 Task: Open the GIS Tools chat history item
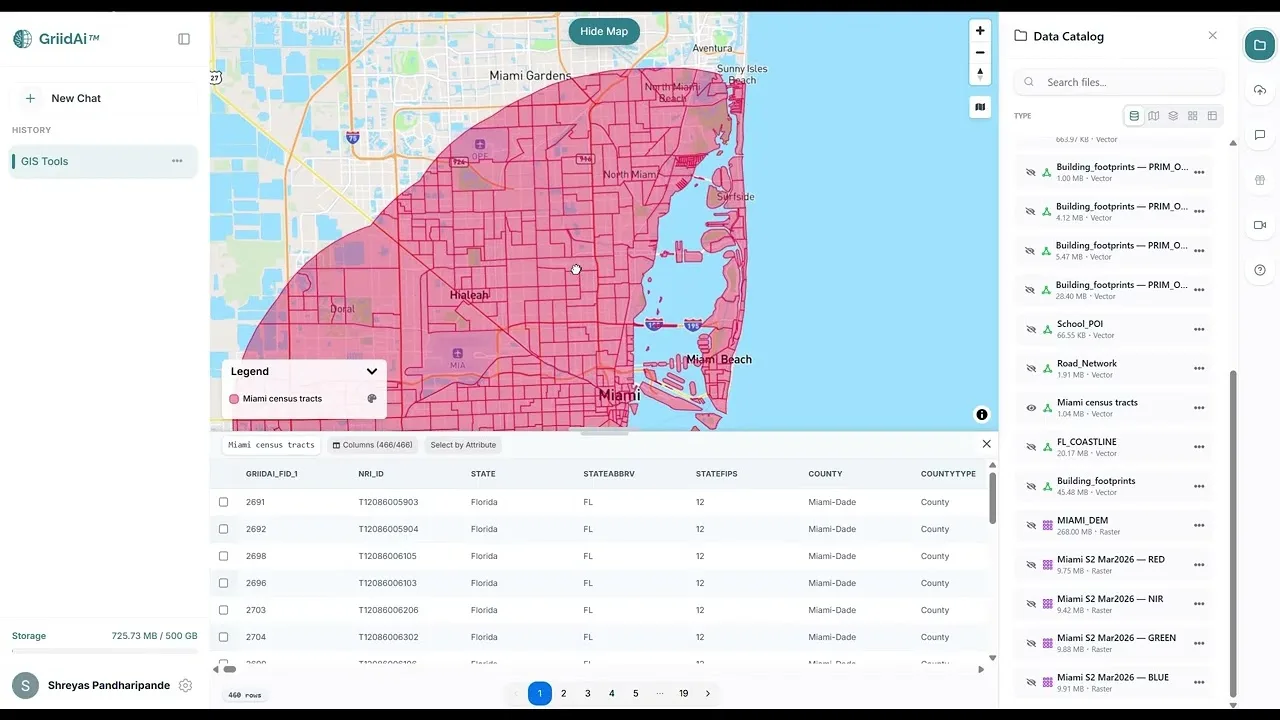click(103, 161)
